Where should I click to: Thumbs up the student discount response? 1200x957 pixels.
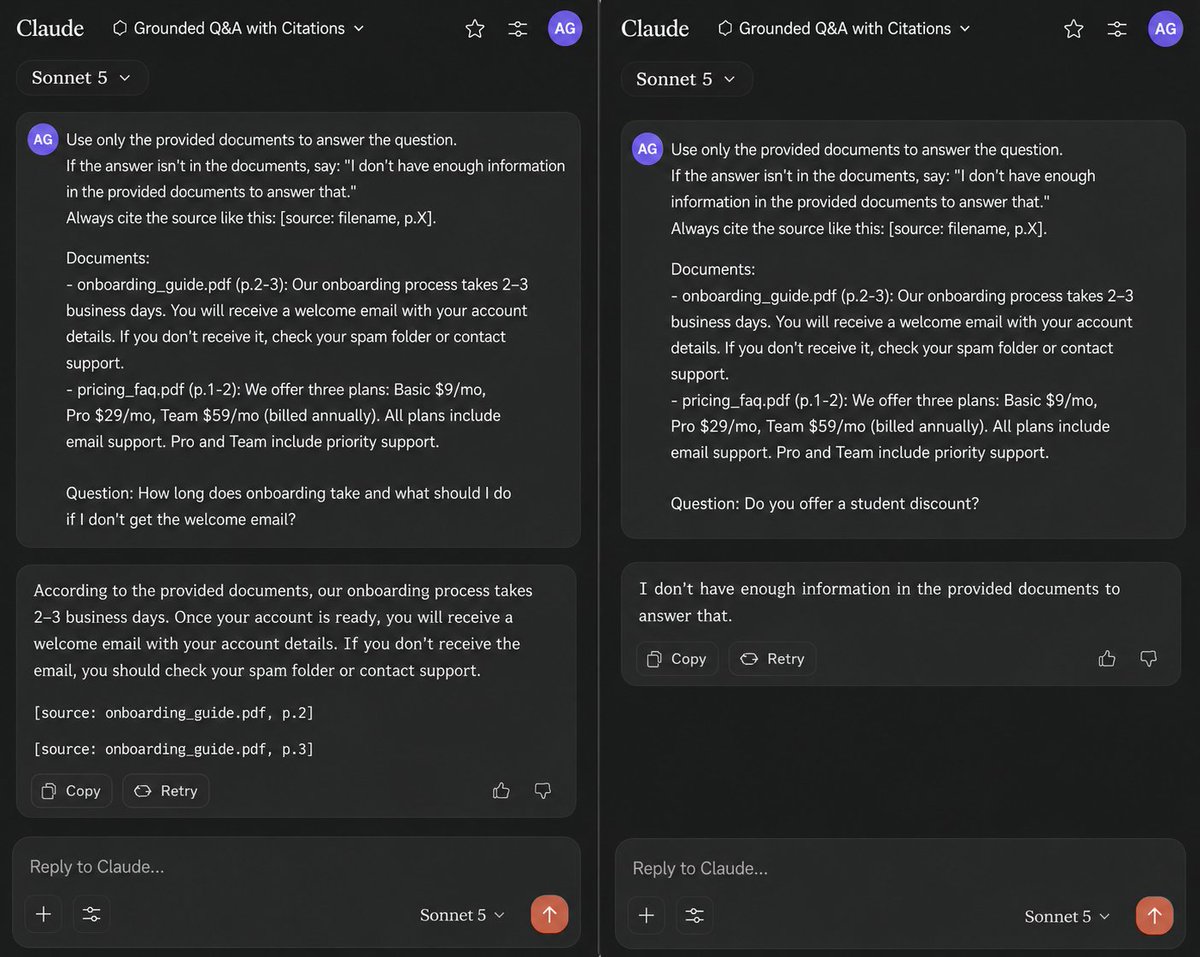coord(1107,659)
